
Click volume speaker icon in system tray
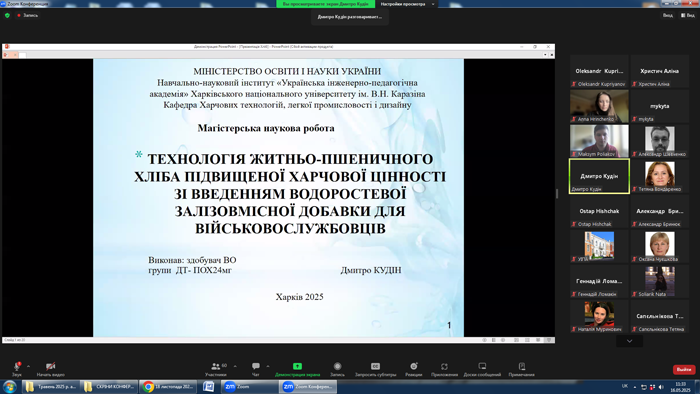coord(661,387)
